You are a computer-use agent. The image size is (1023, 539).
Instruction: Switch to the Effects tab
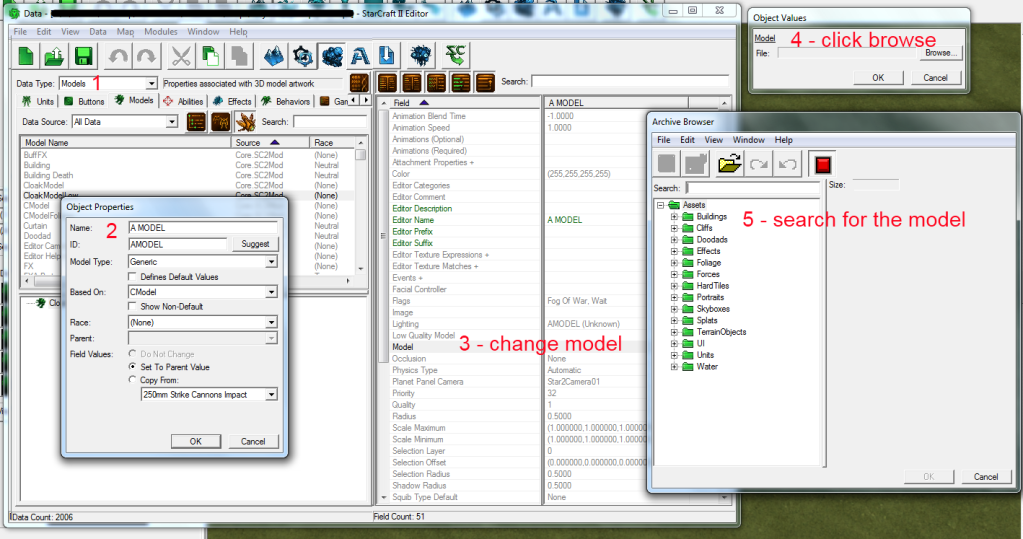click(232, 101)
